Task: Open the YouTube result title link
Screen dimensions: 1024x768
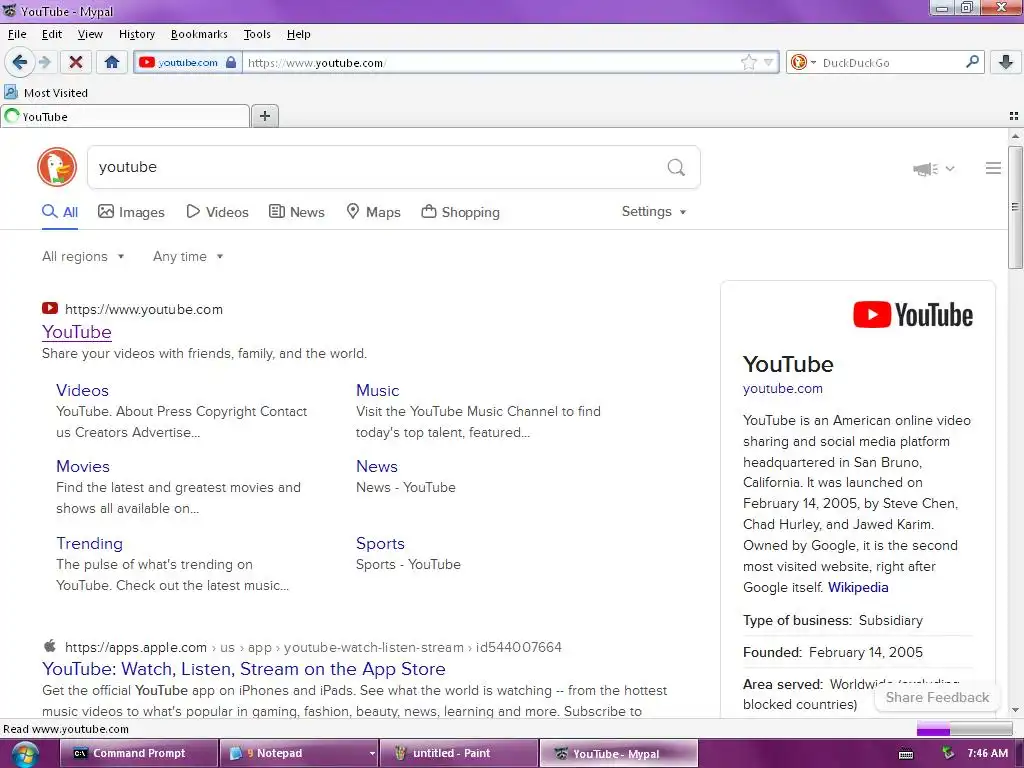Action: (x=76, y=332)
